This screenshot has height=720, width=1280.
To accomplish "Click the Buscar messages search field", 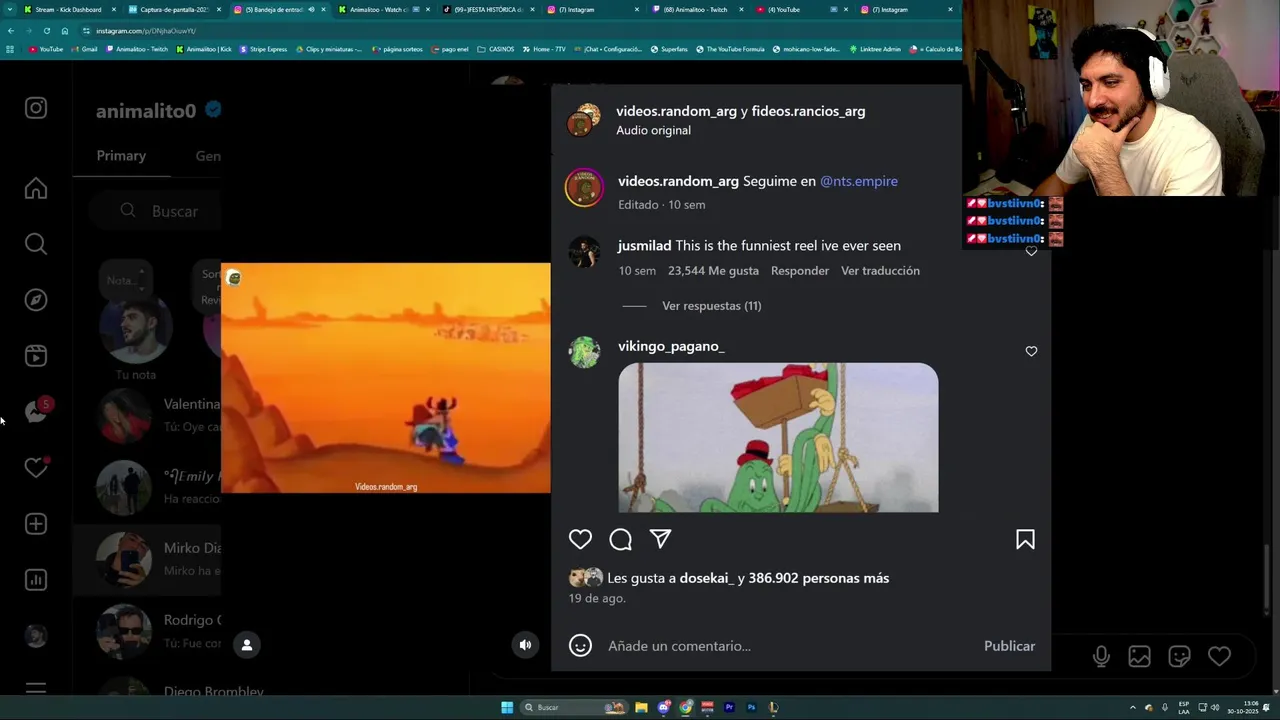I will click(156, 211).
